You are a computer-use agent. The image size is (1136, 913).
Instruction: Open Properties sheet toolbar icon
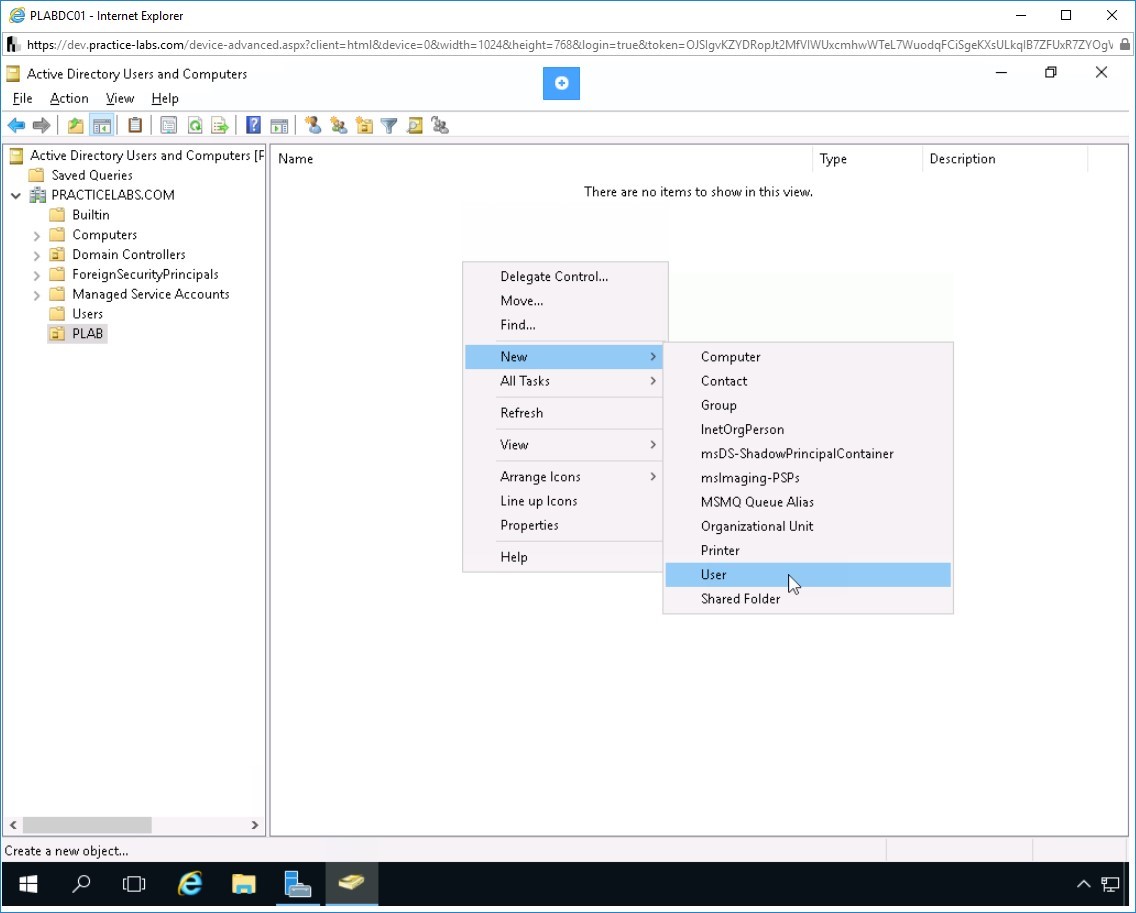[168, 125]
